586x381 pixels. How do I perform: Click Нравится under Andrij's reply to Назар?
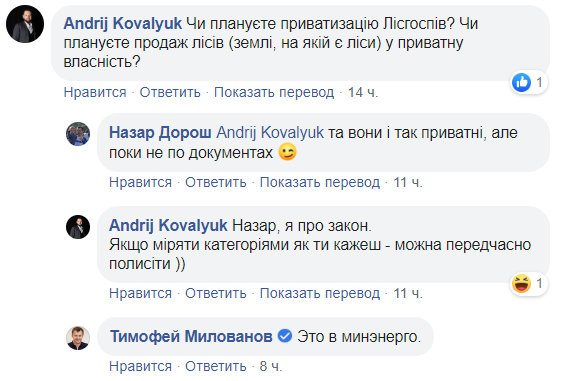141,293
